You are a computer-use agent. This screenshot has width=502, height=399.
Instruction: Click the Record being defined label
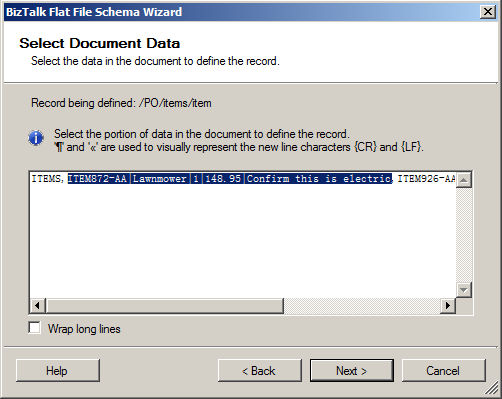click(121, 103)
